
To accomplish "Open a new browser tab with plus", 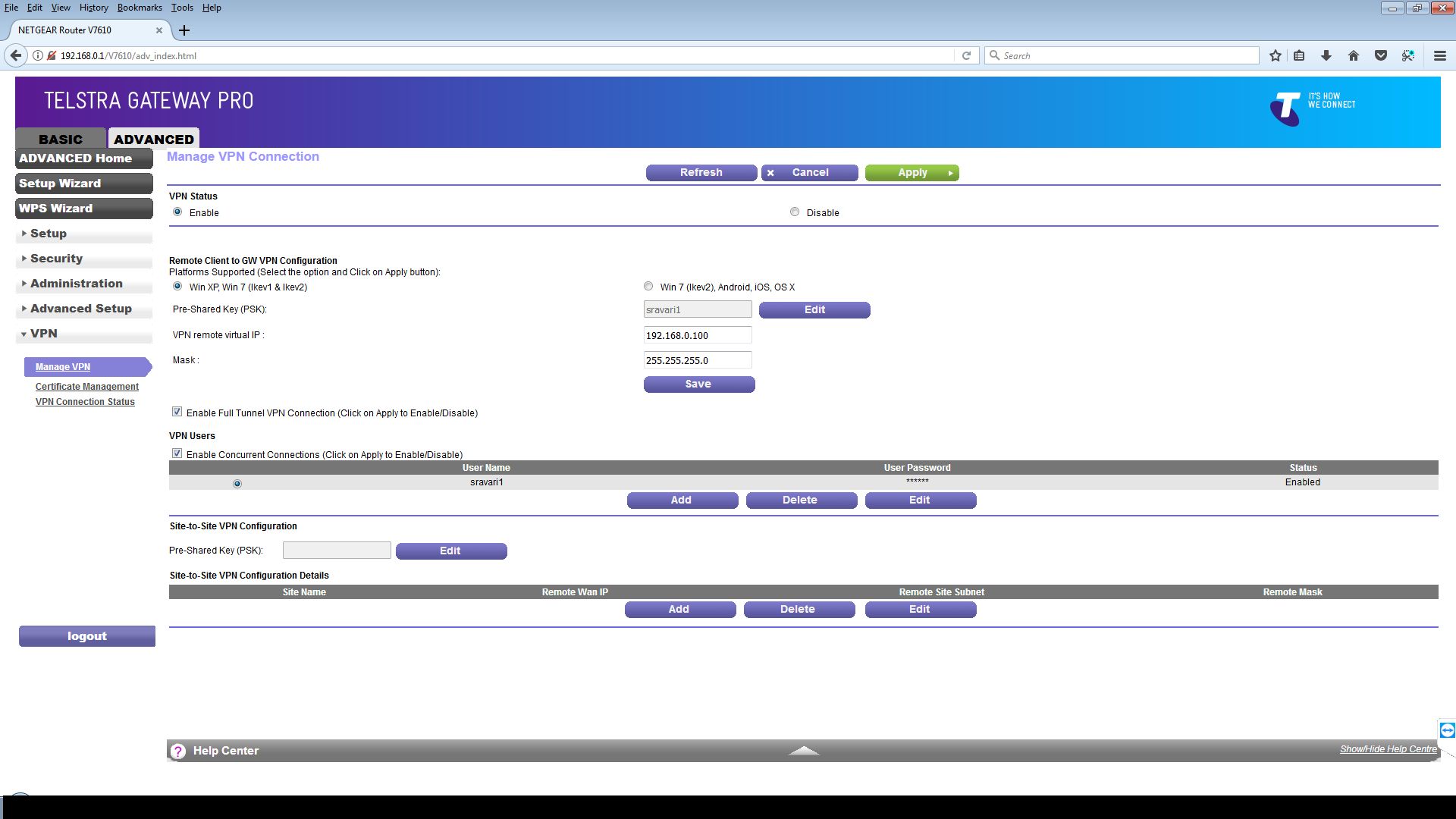I will [x=184, y=30].
